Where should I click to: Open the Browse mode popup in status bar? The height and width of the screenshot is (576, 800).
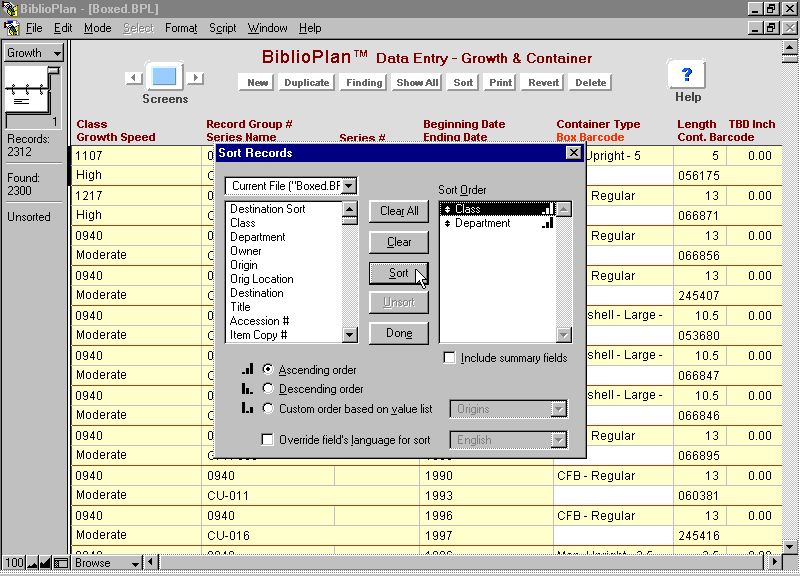coord(107,563)
